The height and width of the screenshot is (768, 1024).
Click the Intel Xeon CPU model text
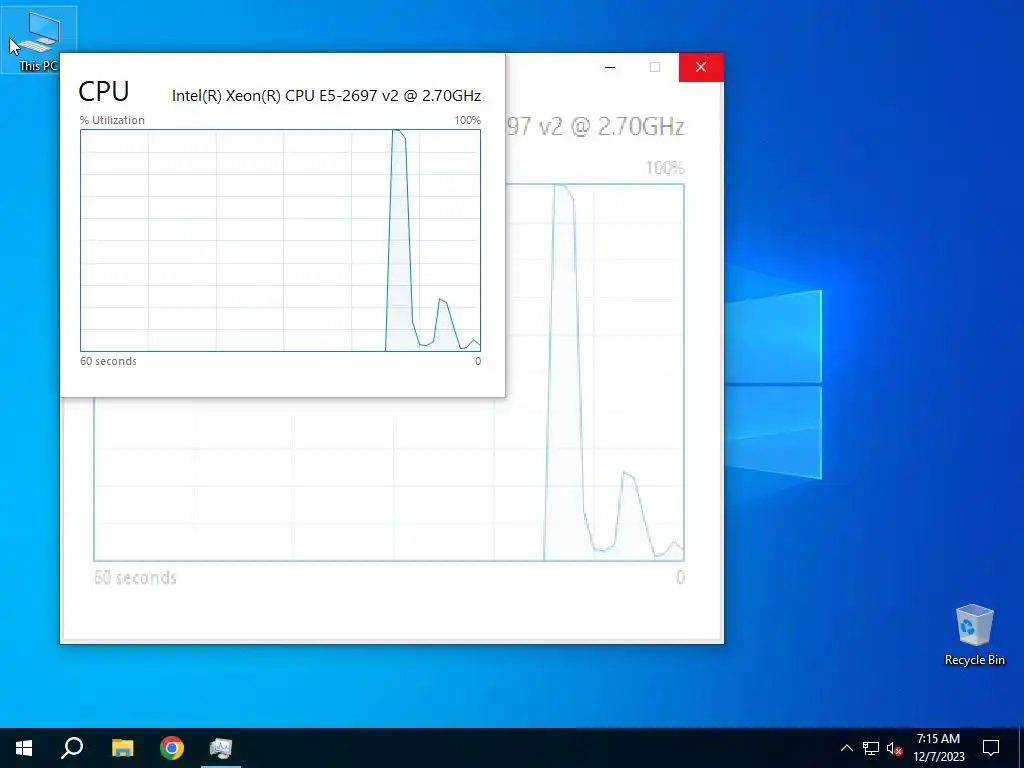(x=327, y=95)
